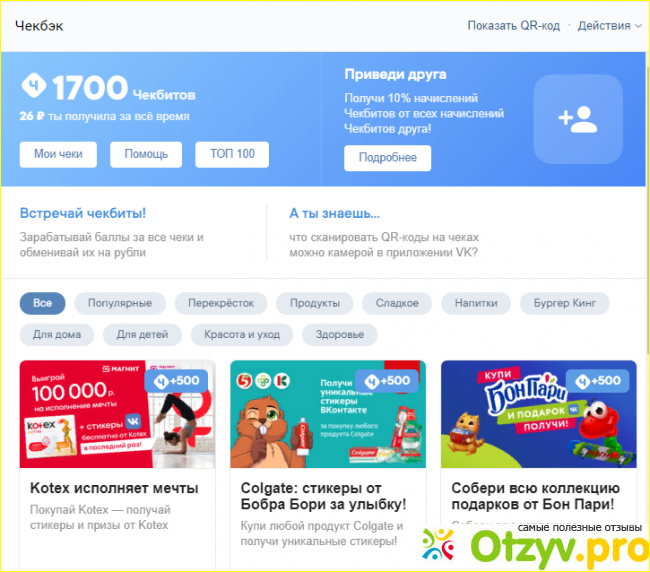
Task: Open the Kotex исполняет мечты offer banner
Action: click(x=117, y=414)
